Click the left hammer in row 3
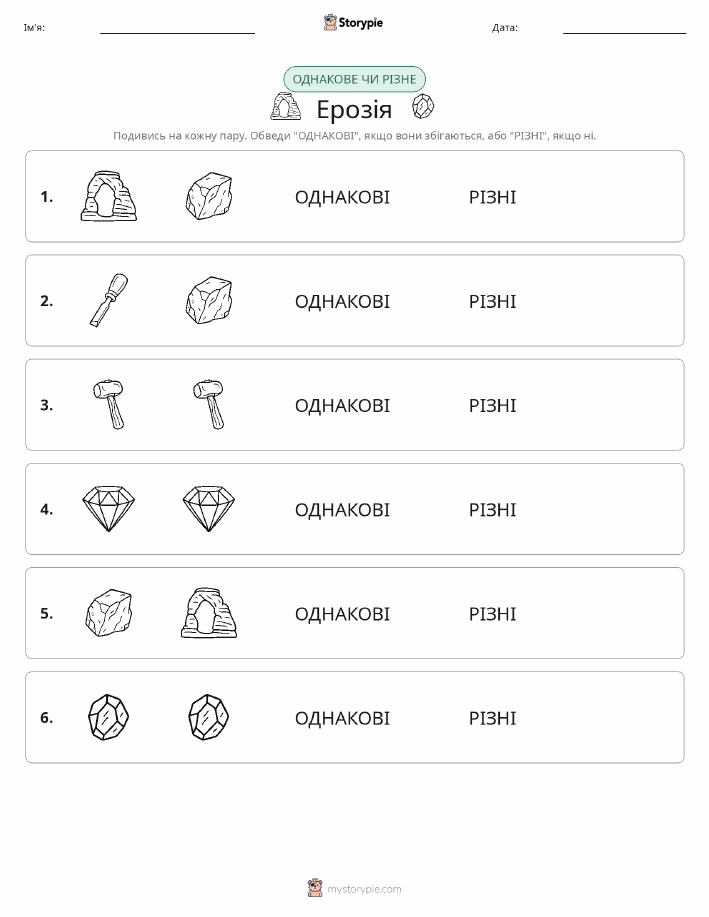Viewport: 709px width, 917px height. pyautogui.click(x=109, y=405)
